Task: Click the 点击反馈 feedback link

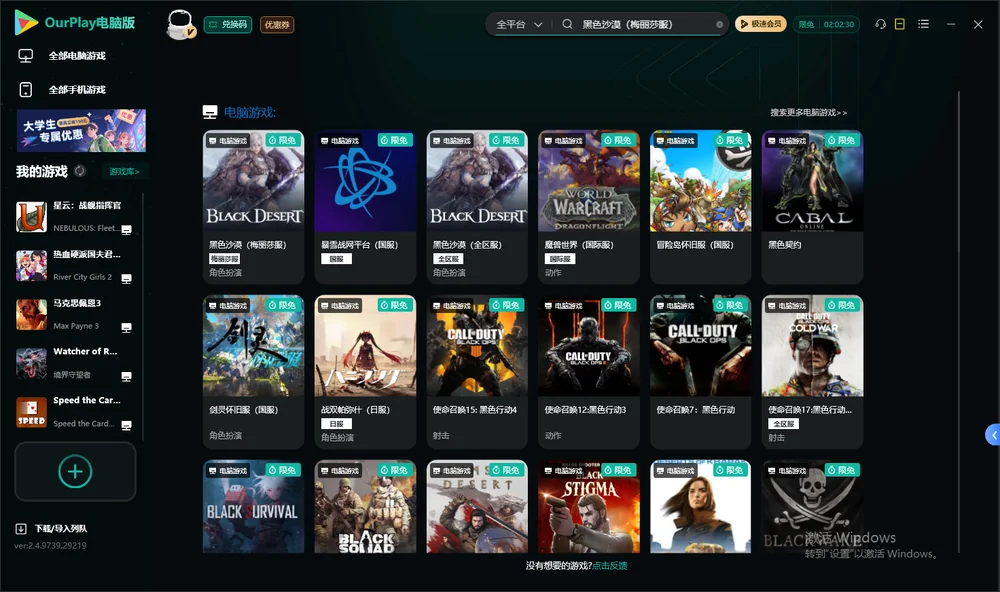Action: (610, 565)
